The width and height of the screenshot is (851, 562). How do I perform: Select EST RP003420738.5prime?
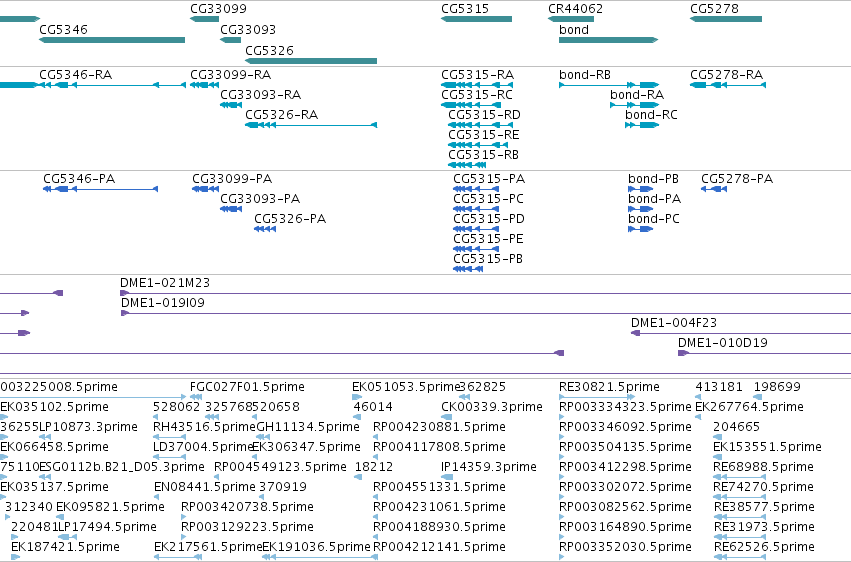click(247, 507)
